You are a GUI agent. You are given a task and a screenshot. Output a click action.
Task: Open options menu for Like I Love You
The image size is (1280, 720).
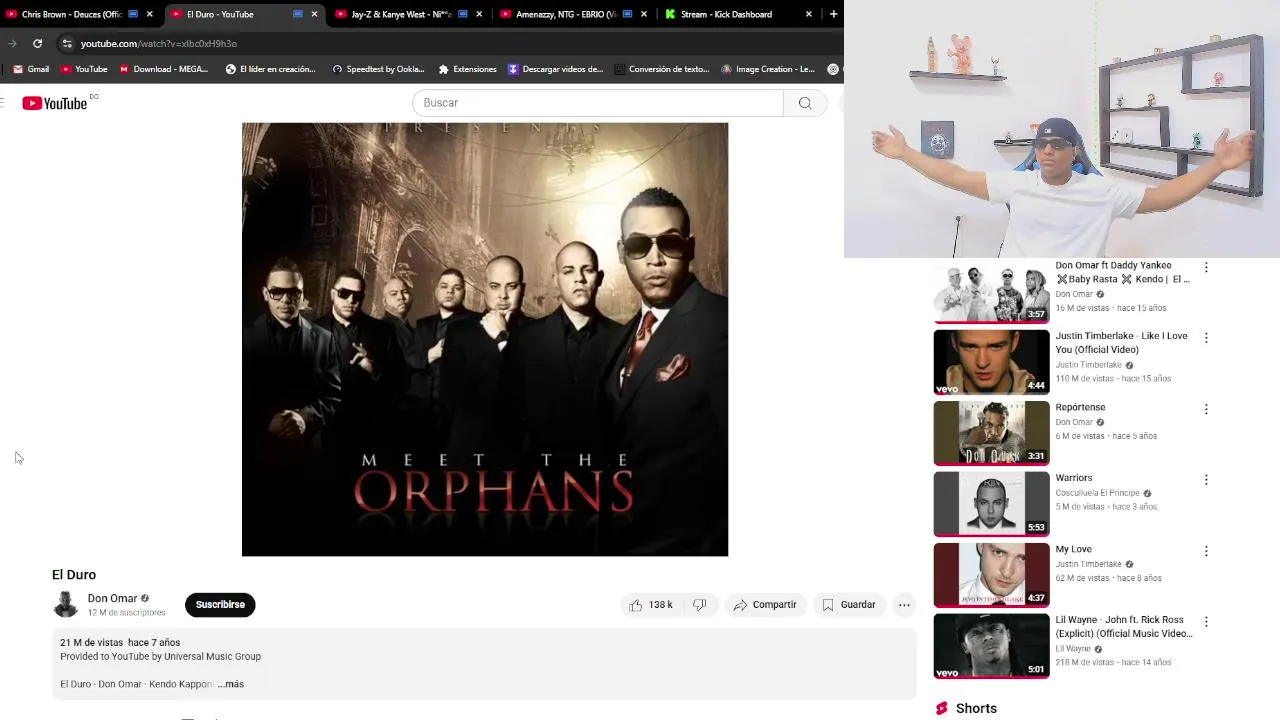1206,338
